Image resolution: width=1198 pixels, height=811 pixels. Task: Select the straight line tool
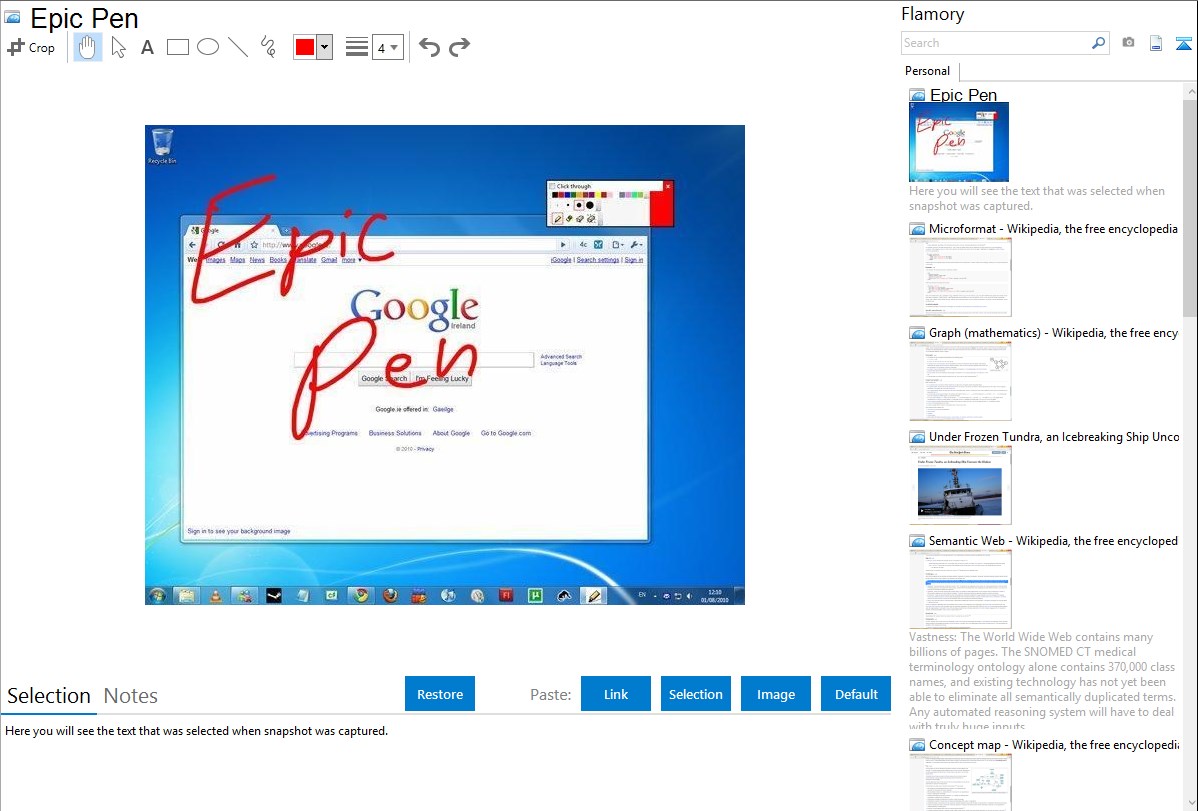pyautogui.click(x=238, y=47)
